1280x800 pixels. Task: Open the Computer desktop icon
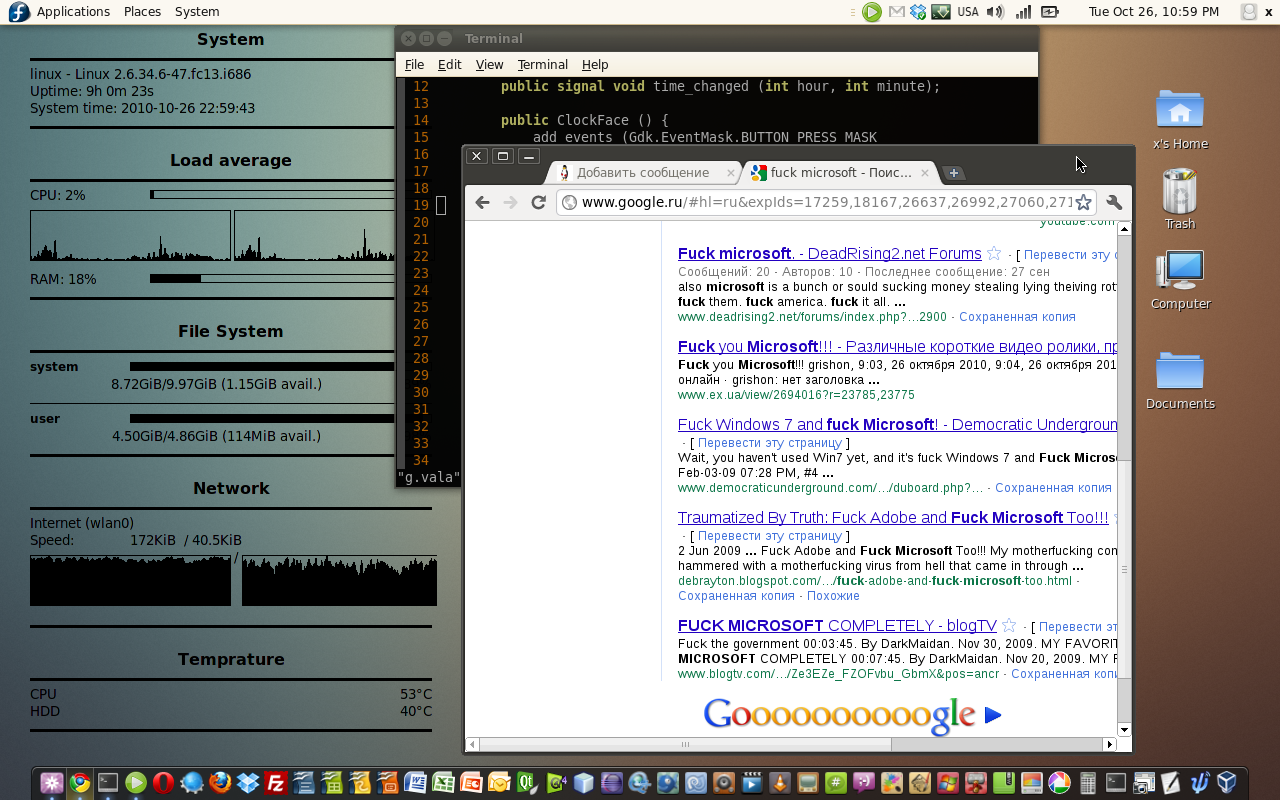[x=1180, y=279]
